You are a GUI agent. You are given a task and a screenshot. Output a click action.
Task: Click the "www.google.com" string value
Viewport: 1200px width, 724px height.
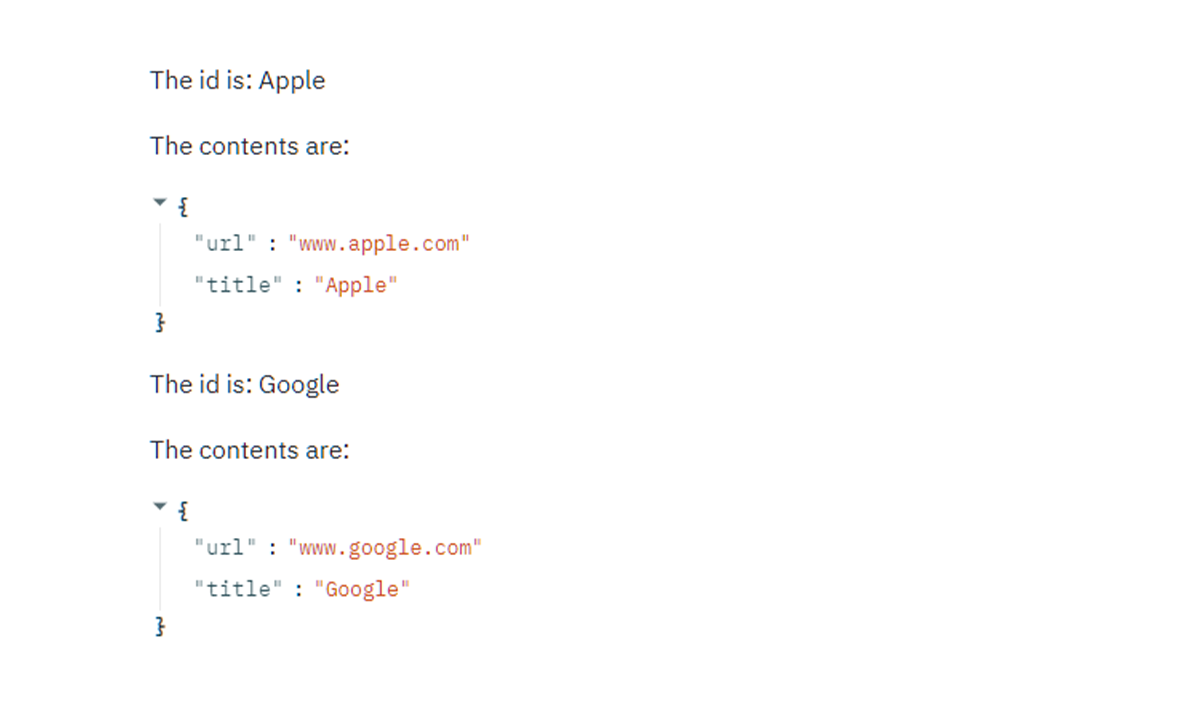(385, 547)
